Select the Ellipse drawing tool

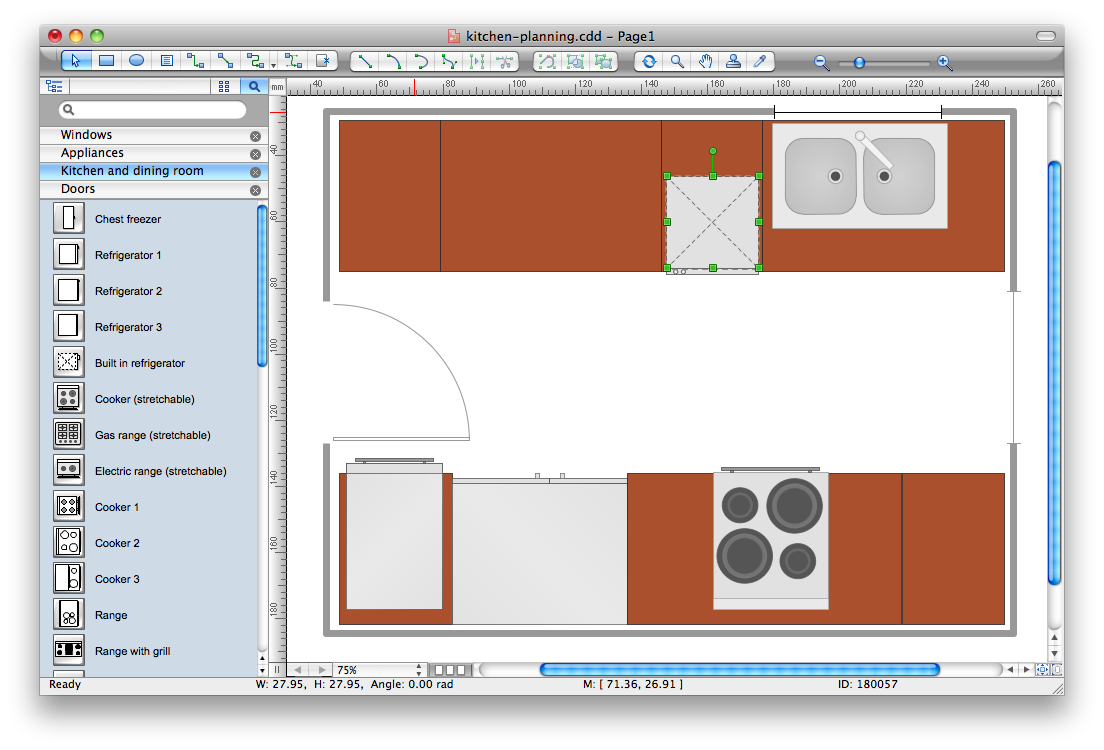coord(135,61)
